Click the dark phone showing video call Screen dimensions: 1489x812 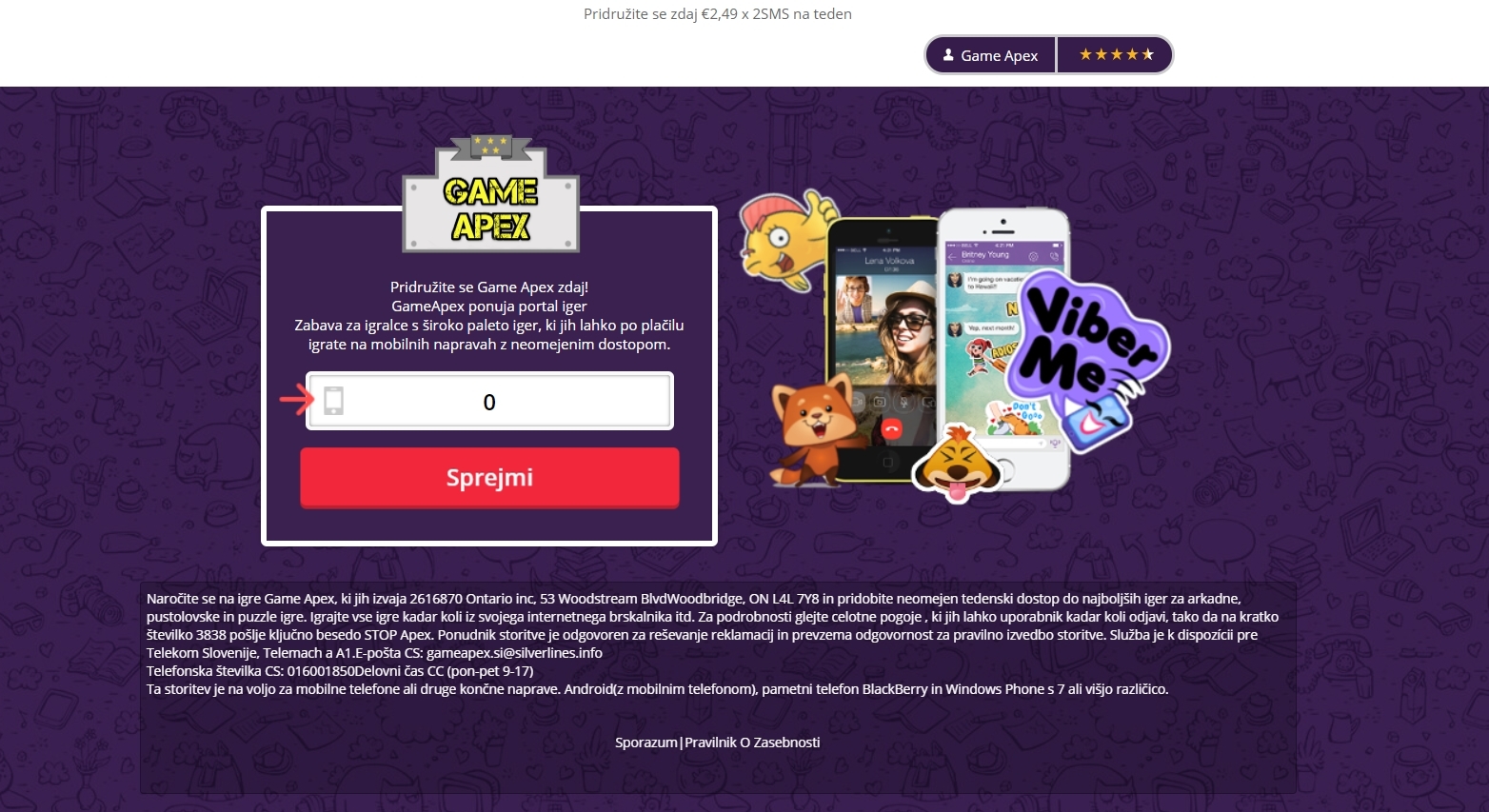click(x=882, y=350)
